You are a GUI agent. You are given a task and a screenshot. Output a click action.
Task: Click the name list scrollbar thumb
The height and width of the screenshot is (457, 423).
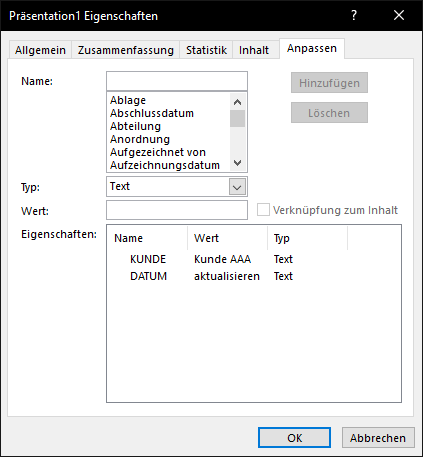click(237, 119)
